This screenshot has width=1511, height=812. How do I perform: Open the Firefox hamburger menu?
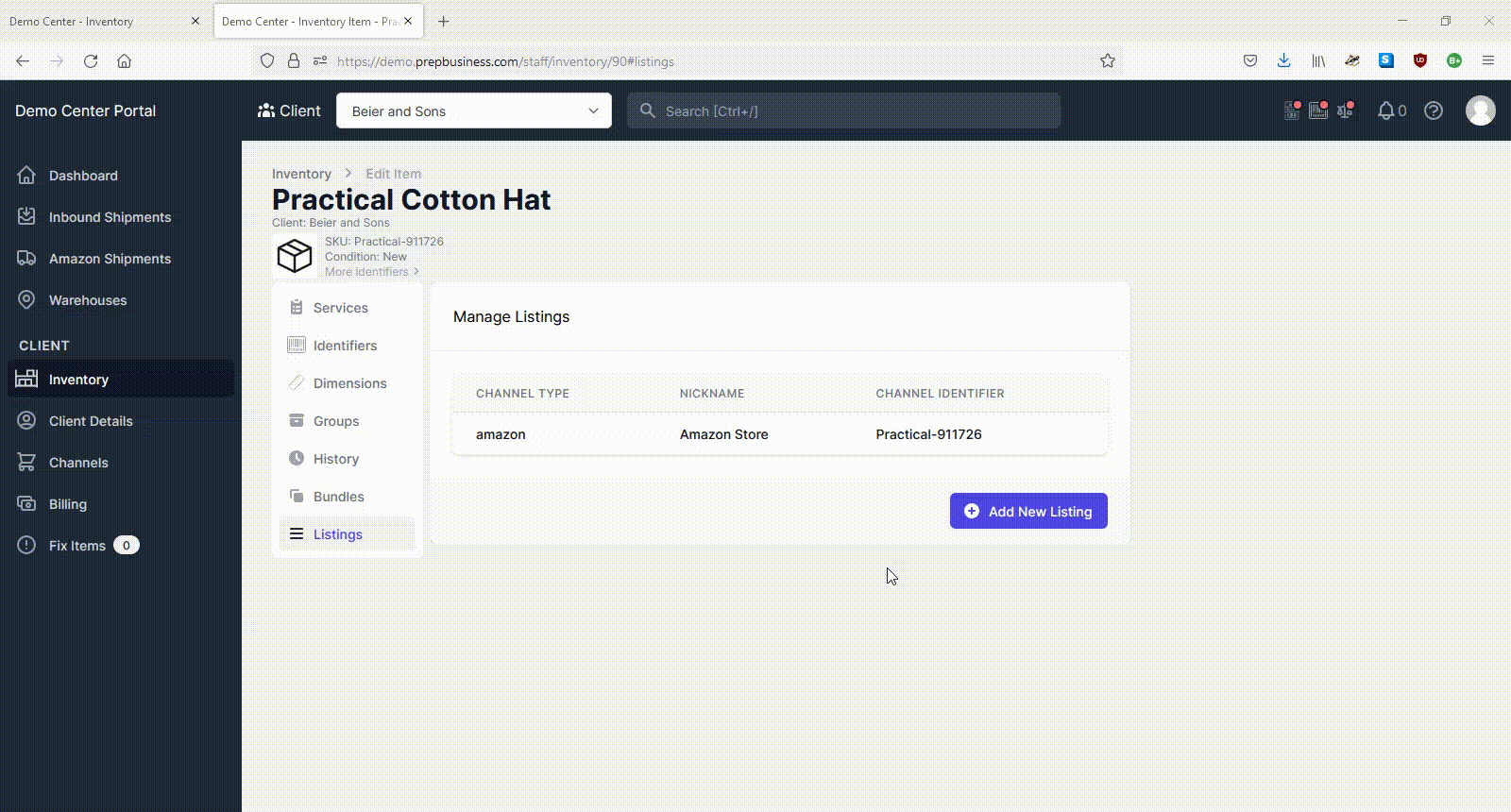point(1488,60)
